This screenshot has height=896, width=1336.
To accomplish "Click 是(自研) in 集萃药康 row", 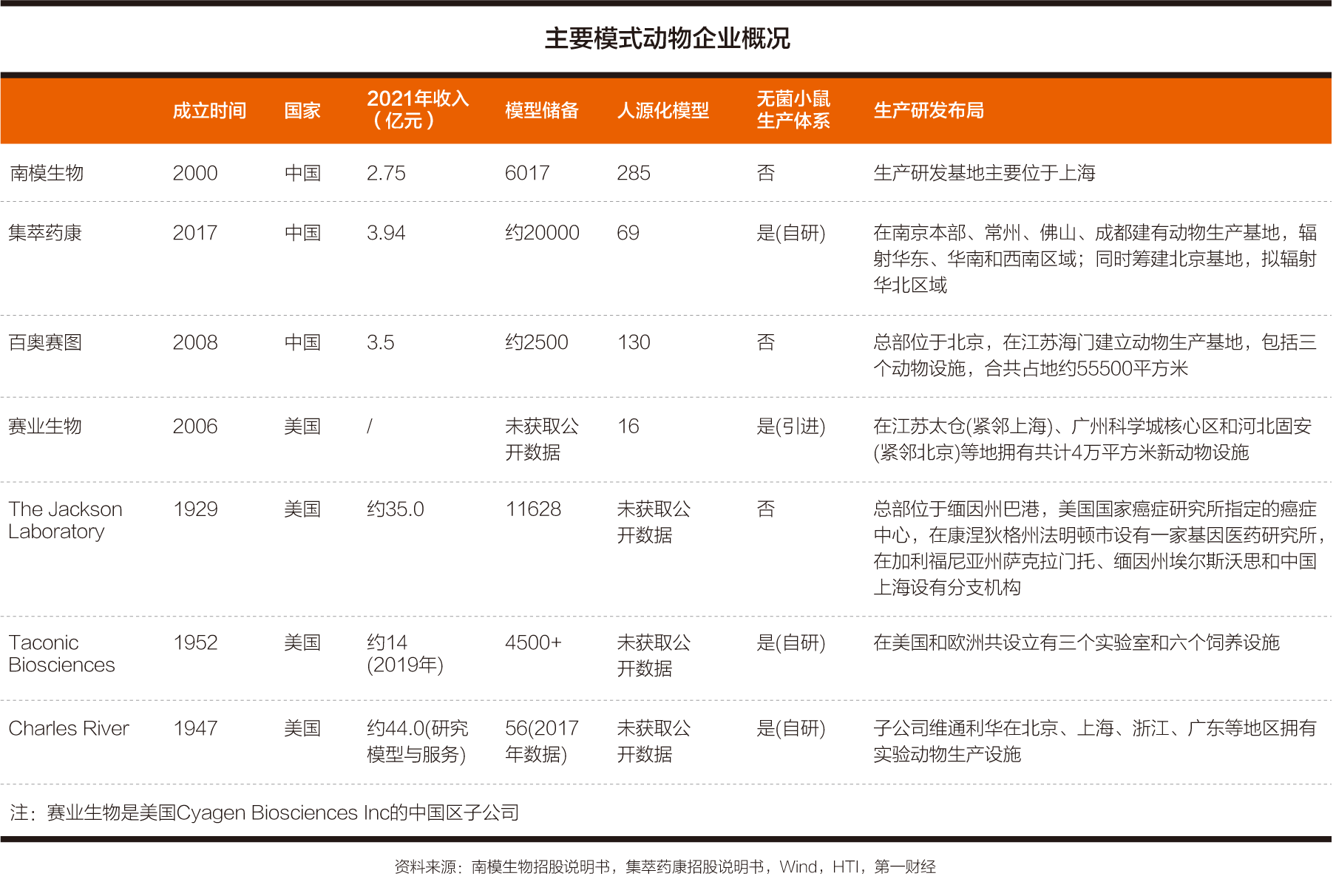I will pyautogui.click(x=790, y=233).
